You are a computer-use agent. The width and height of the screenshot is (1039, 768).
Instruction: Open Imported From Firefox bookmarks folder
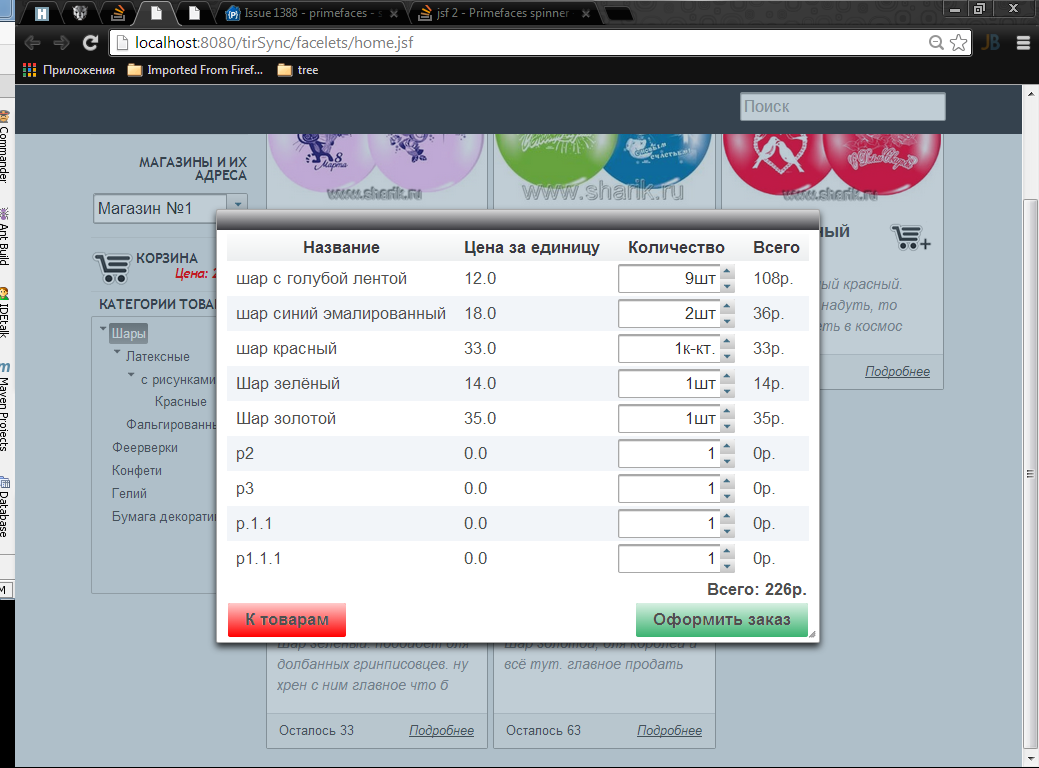point(195,70)
